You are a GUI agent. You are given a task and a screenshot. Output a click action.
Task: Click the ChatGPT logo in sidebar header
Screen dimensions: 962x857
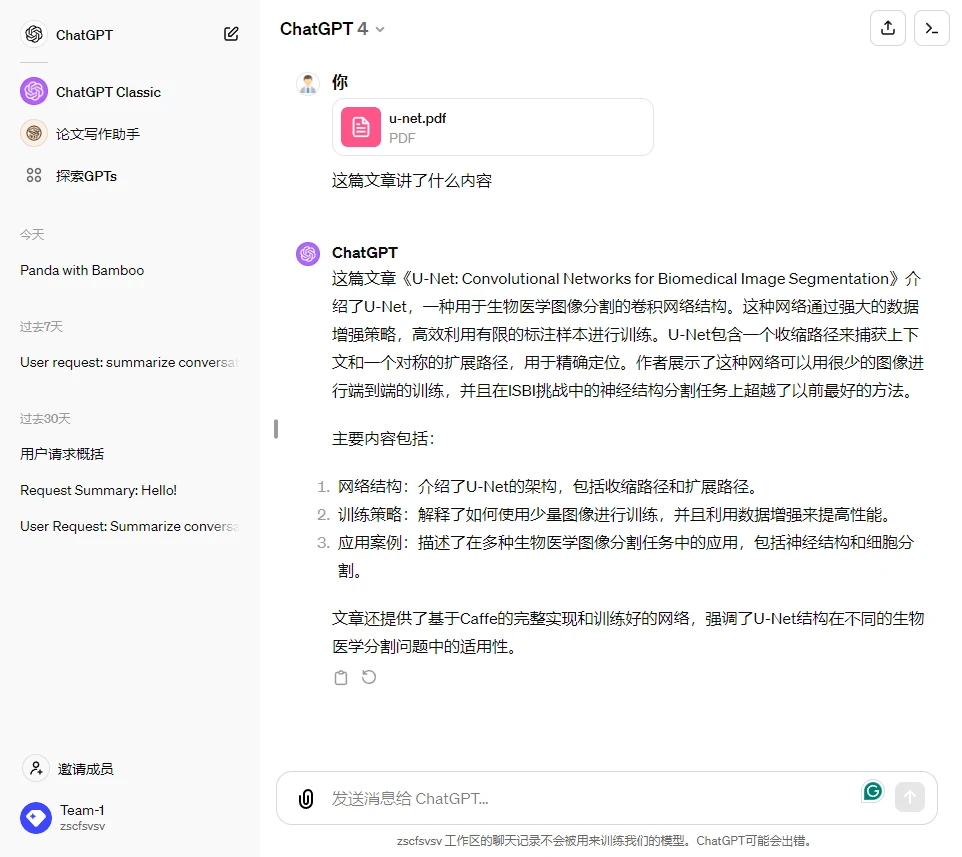[x=34, y=34]
